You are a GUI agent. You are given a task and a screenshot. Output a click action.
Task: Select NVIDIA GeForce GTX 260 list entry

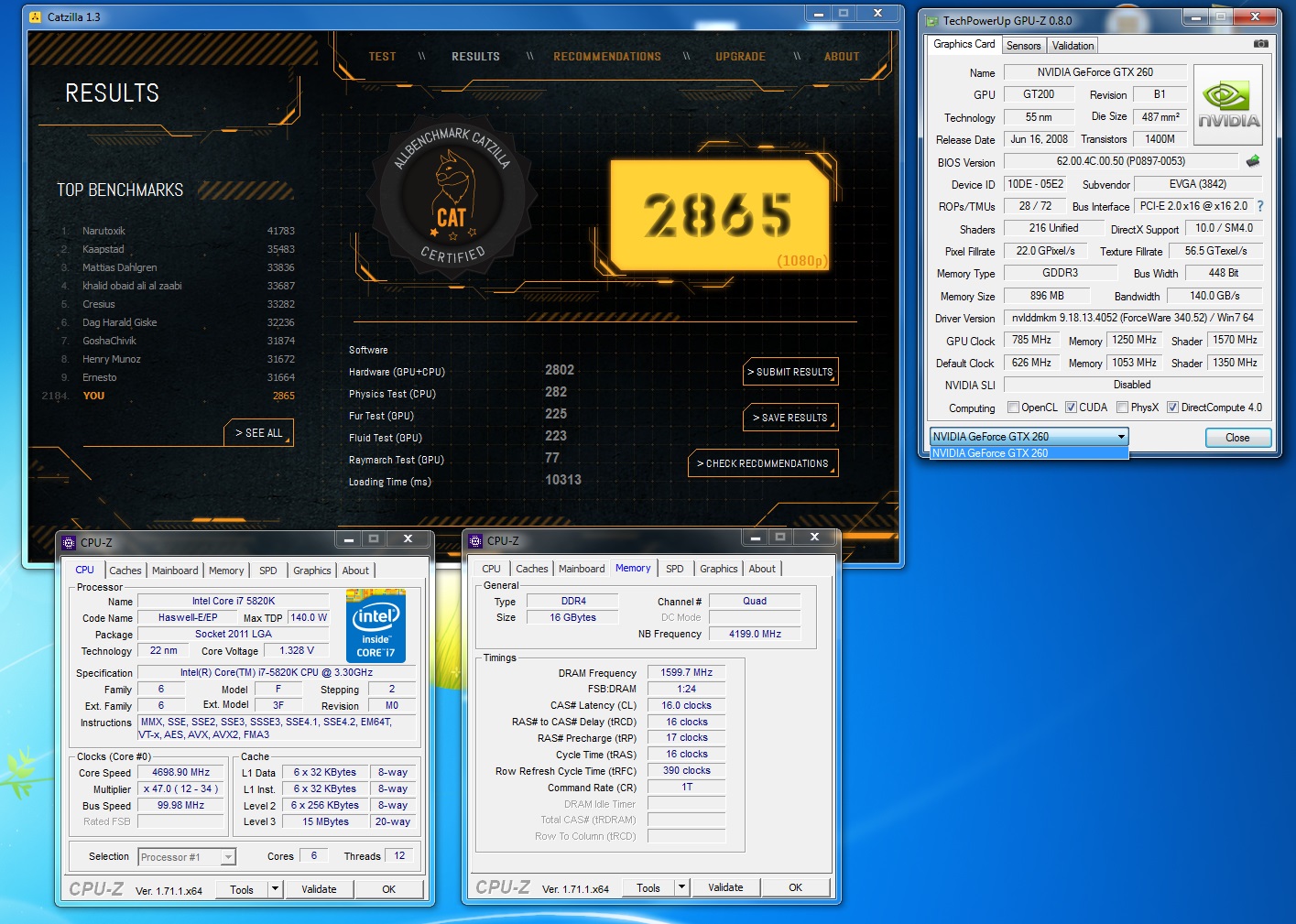[x=1029, y=453]
